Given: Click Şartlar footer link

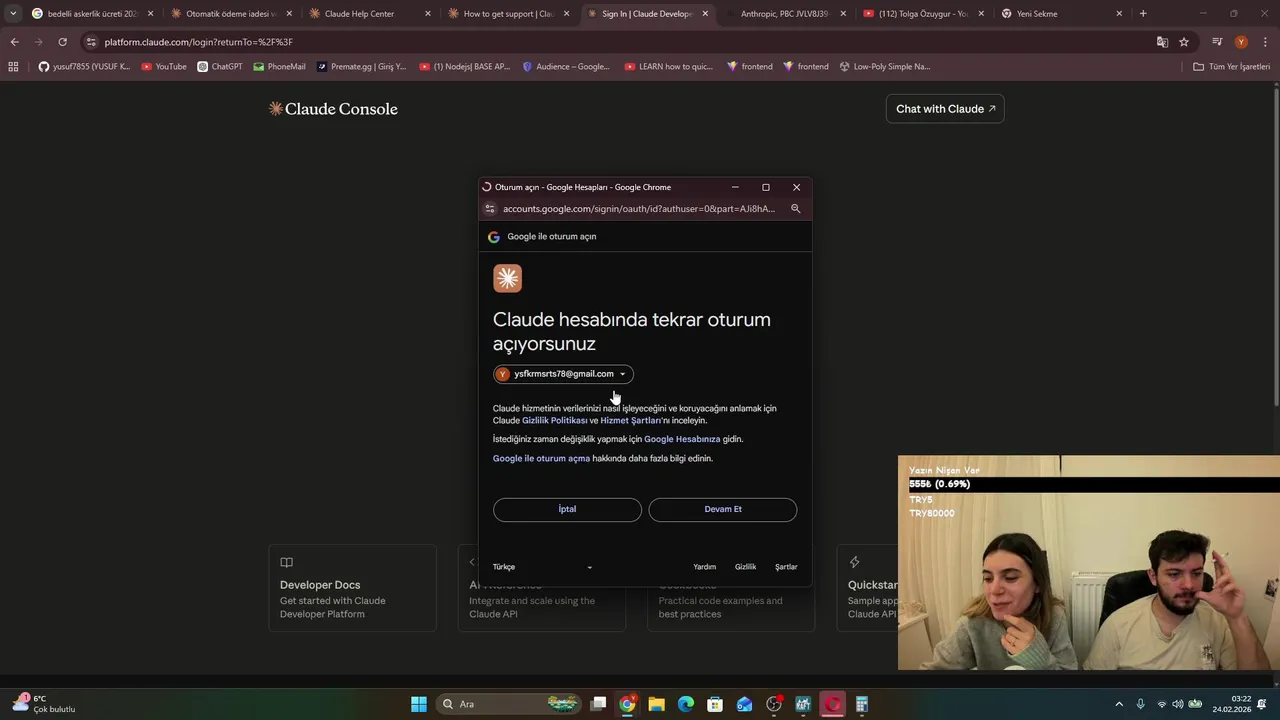Looking at the screenshot, I should (786, 567).
